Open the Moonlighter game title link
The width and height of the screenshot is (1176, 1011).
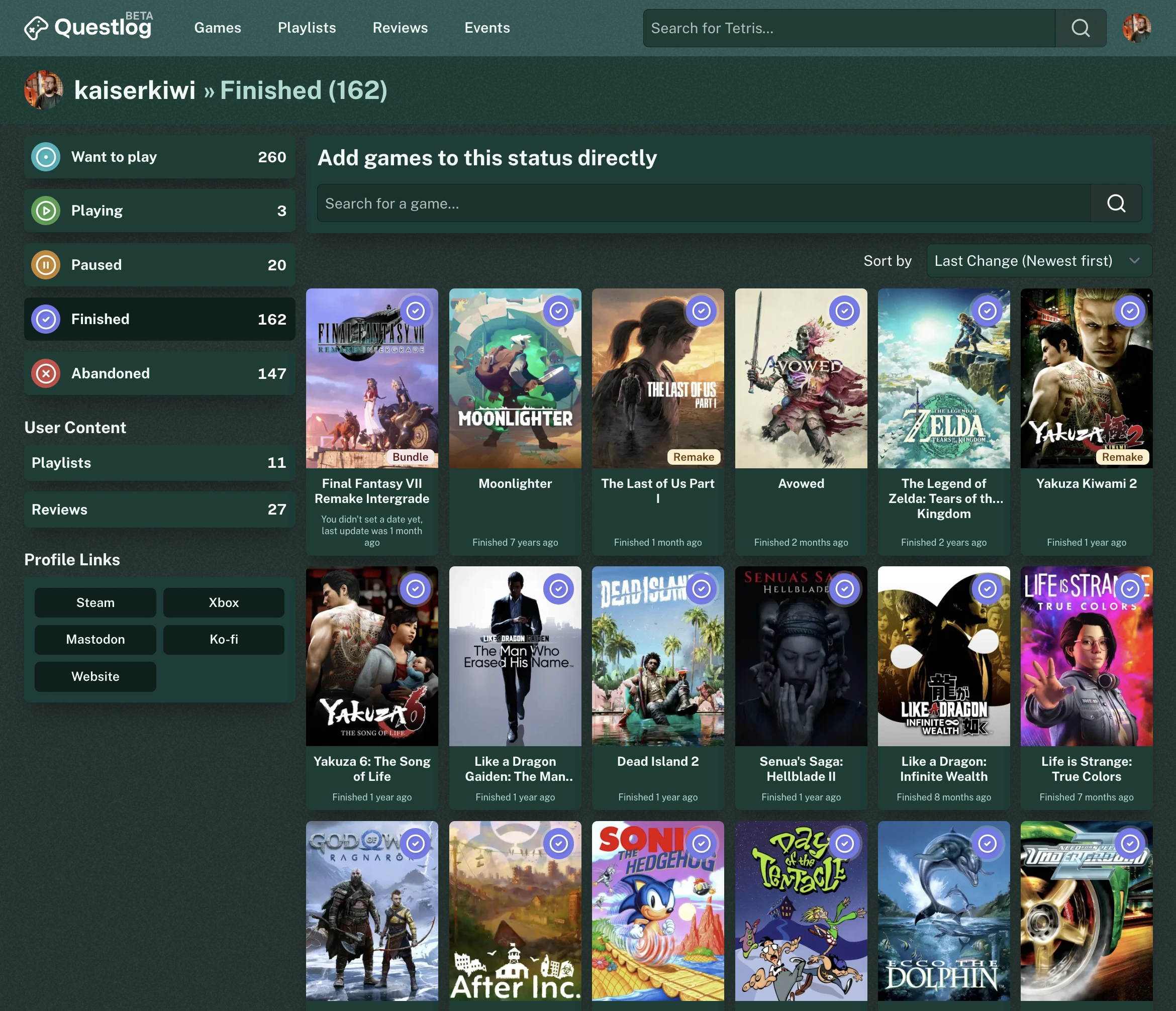(x=515, y=483)
